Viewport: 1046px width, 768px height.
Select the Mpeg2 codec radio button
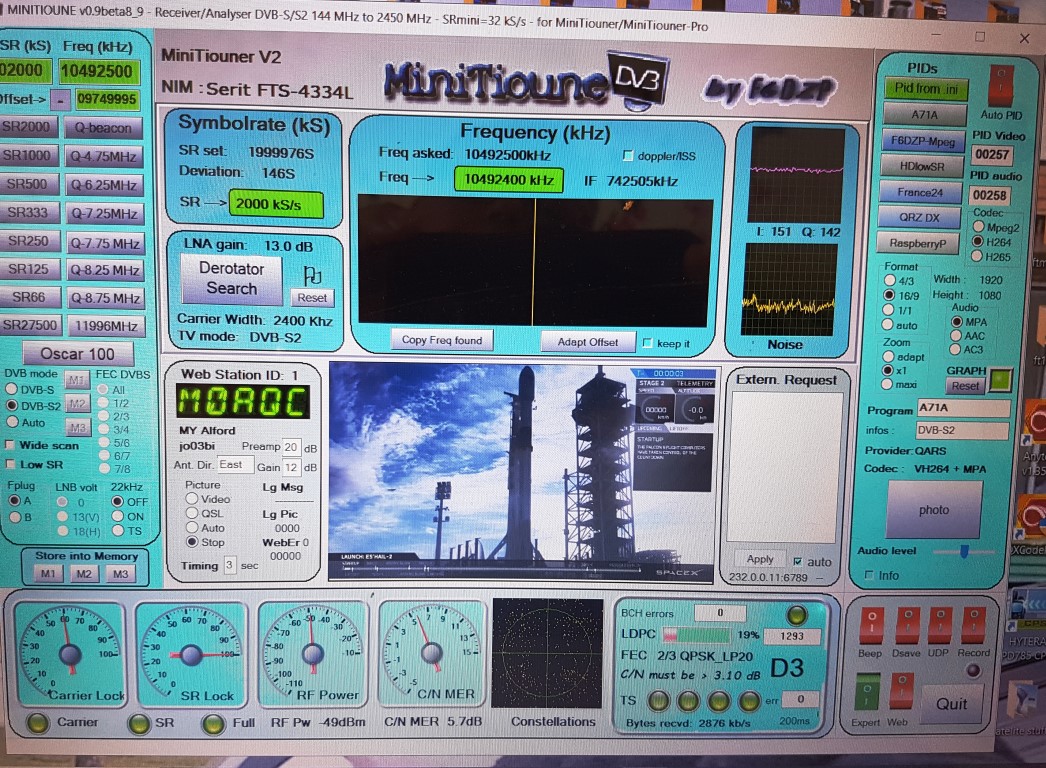click(979, 227)
